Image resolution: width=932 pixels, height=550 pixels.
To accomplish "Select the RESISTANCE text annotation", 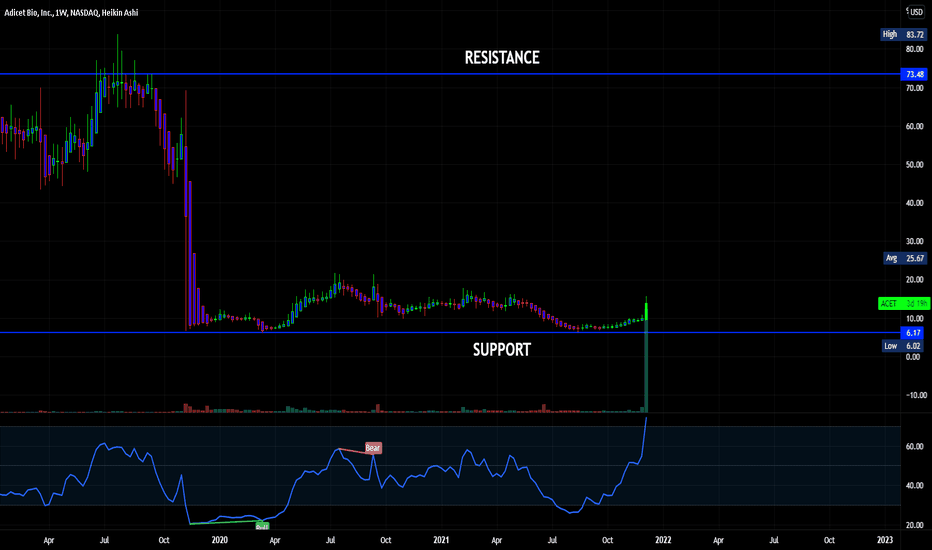I will (x=502, y=58).
